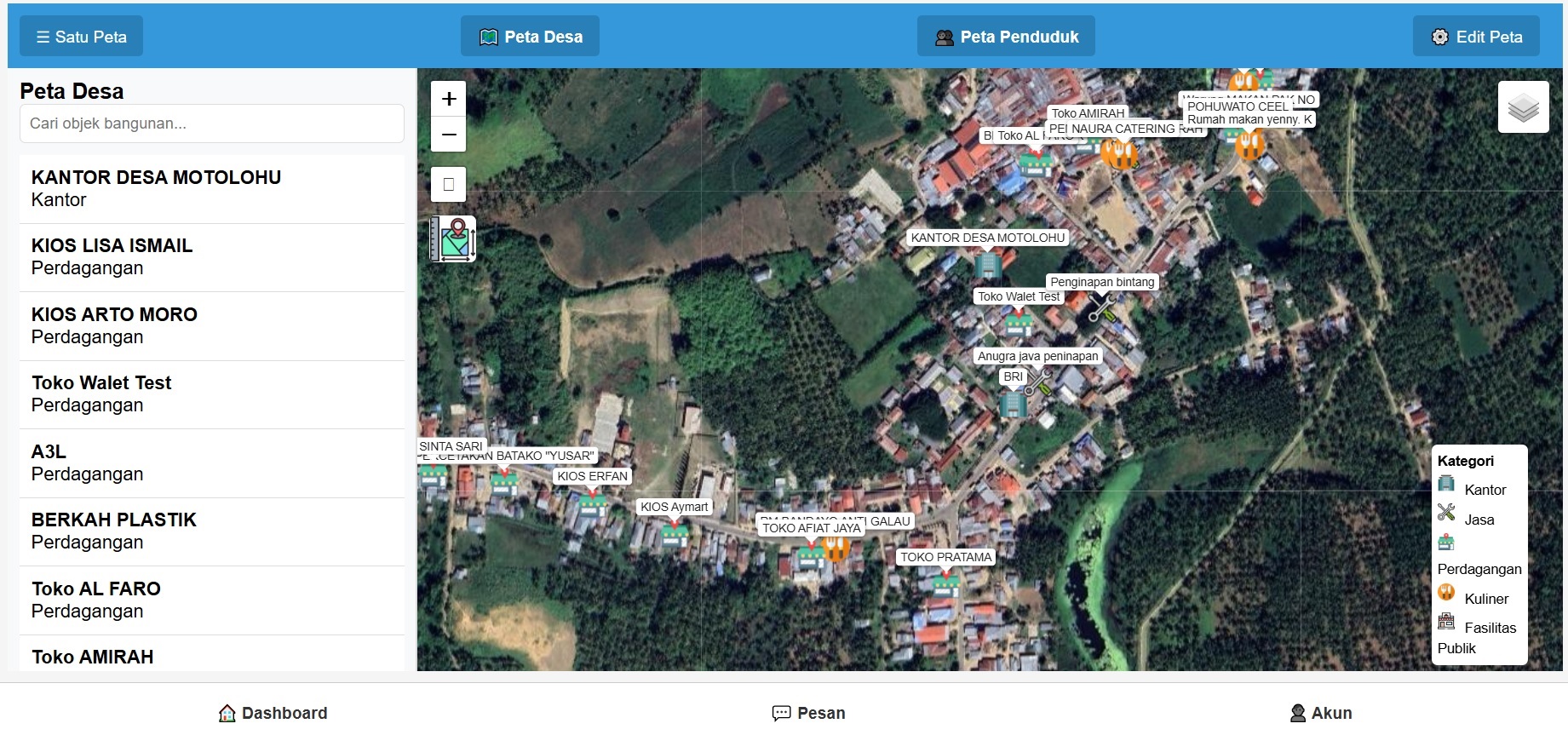Image resolution: width=1568 pixels, height=735 pixels.
Task: Open Pesan messages in bottom navigation
Action: click(x=809, y=713)
